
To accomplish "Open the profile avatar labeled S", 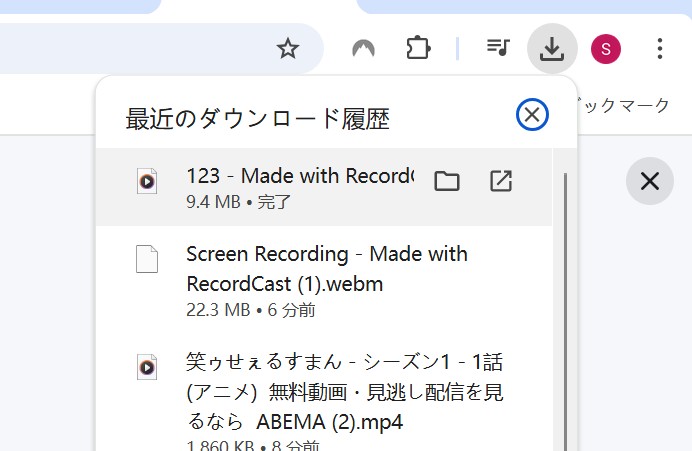I will coord(606,49).
